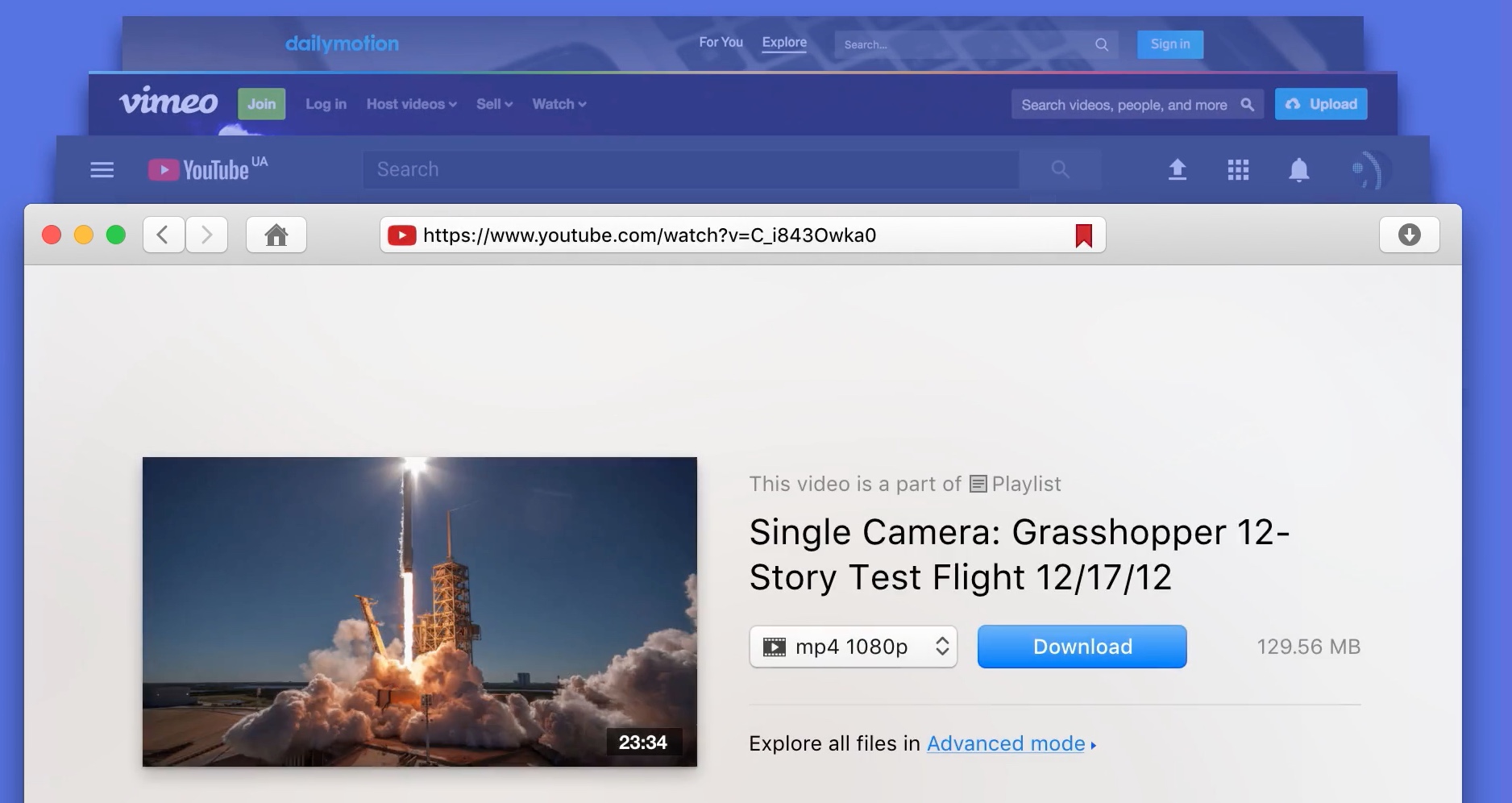Image resolution: width=1512 pixels, height=803 pixels.
Task: Click the Upload button in Vimeo window
Action: pyautogui.click(x=1321, y=104)
